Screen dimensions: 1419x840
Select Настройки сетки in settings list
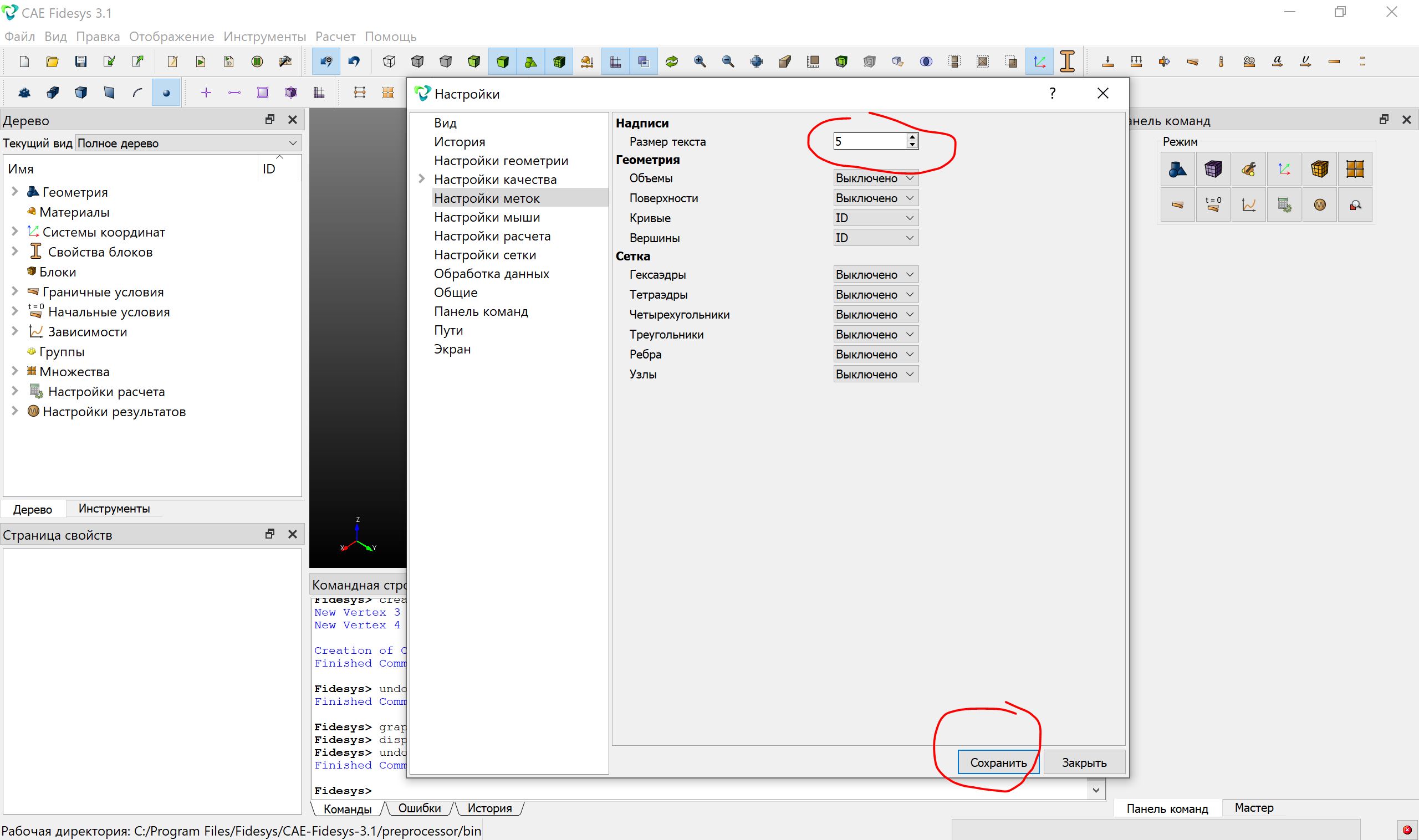pos(484,255)
